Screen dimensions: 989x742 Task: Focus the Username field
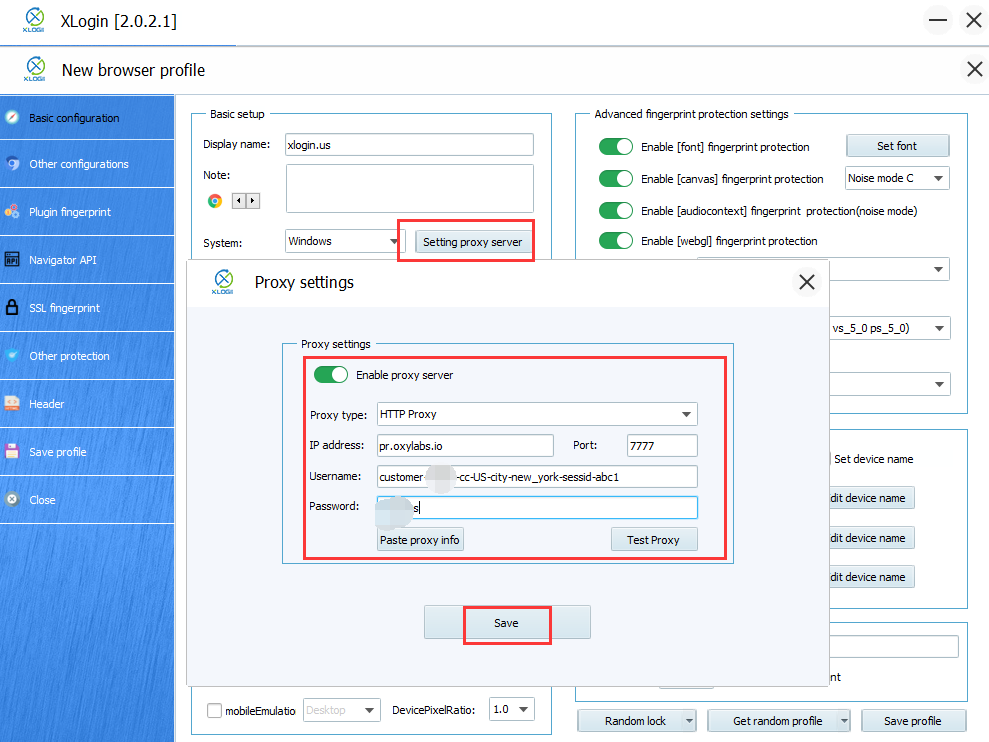pos(537,476)
